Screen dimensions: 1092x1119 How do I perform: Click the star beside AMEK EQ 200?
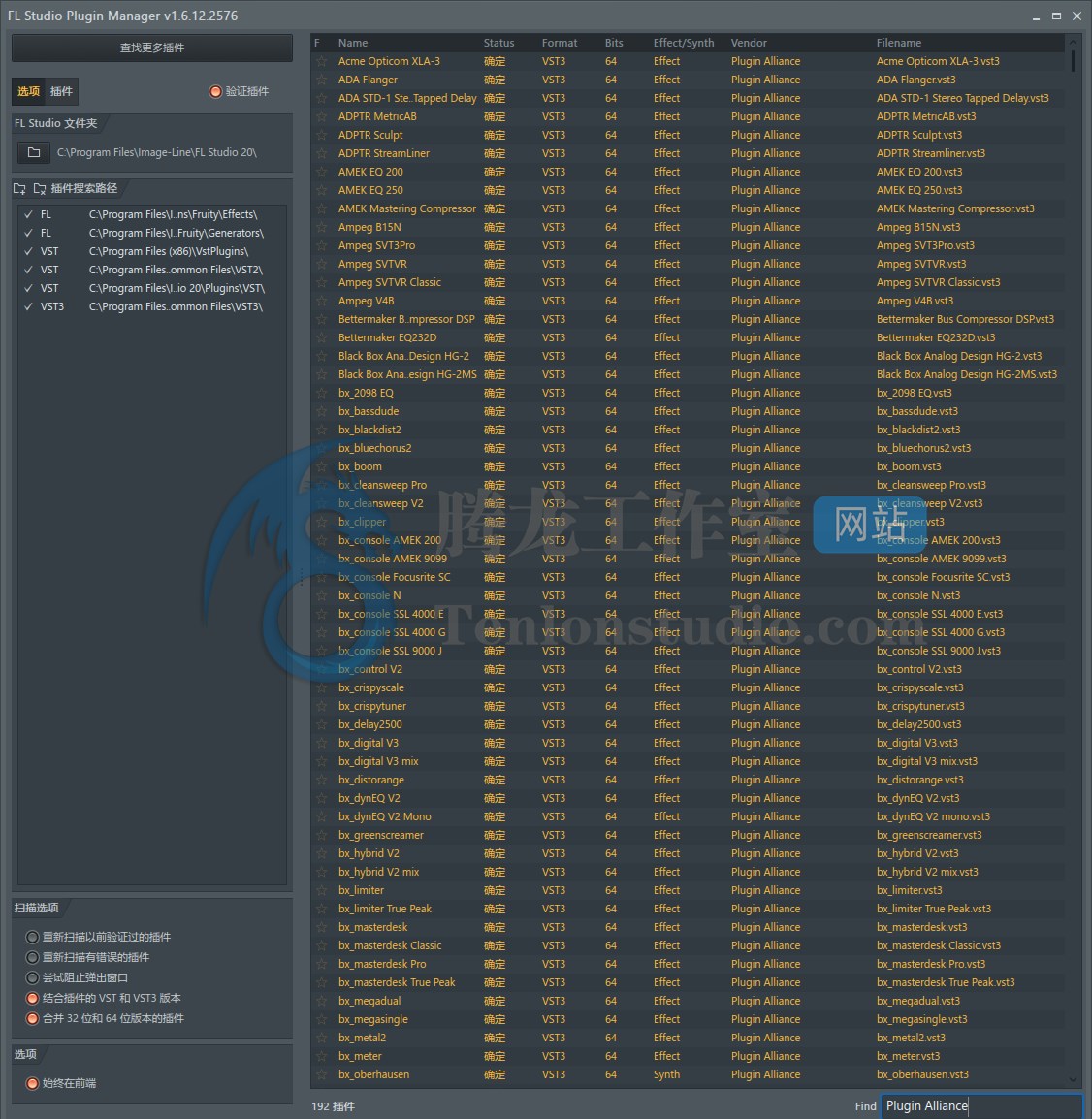pos(322,172)
